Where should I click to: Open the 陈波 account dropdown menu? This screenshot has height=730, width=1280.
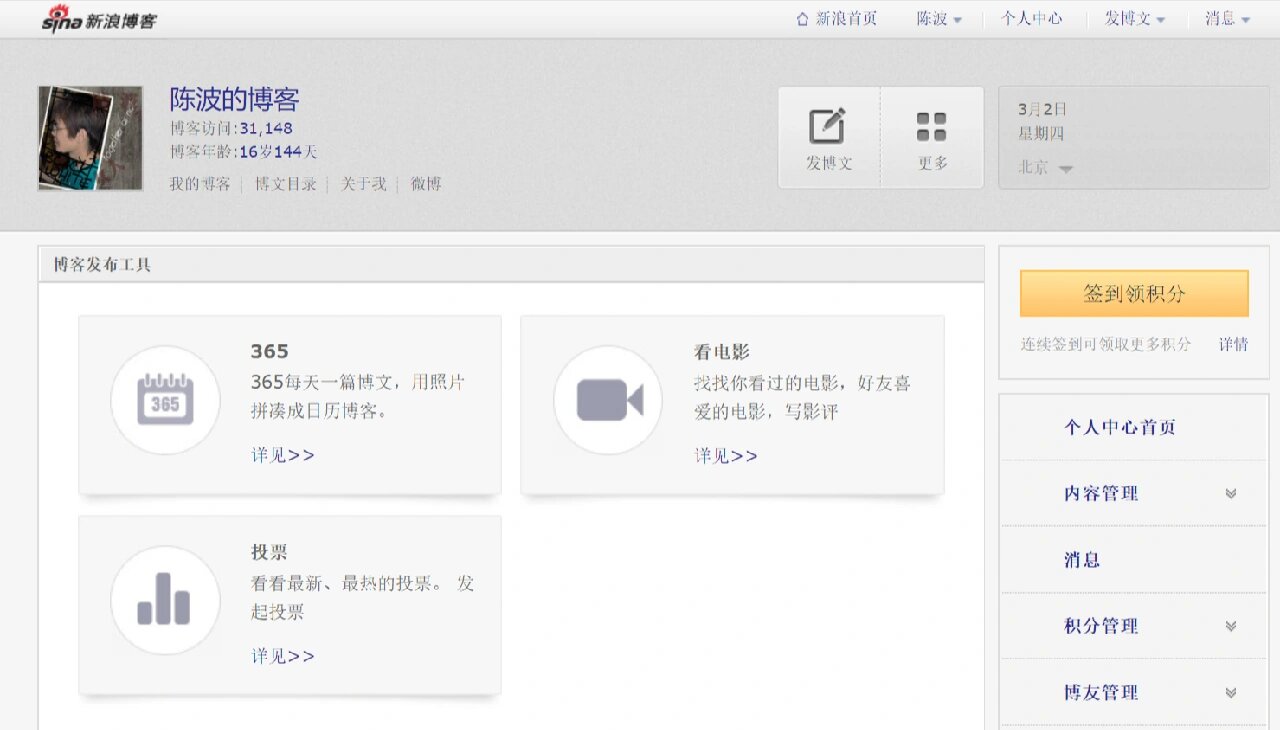[938, 18]
